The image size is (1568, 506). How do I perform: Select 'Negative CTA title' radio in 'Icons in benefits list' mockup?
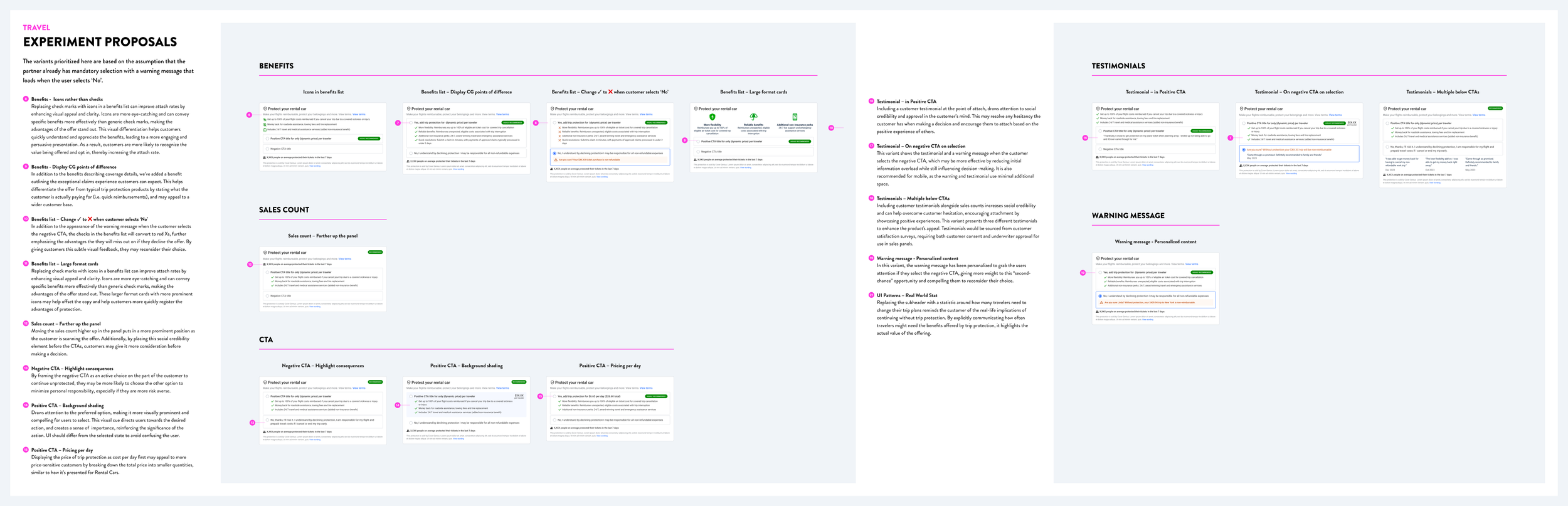coord(268,149)
